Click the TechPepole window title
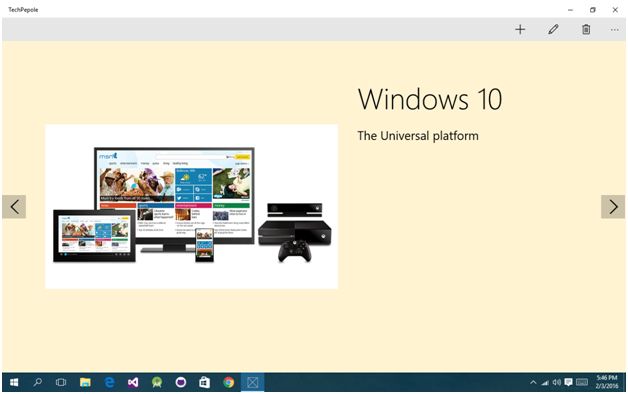The height and width of the screenshot is (394, 628). click(23, 10)
